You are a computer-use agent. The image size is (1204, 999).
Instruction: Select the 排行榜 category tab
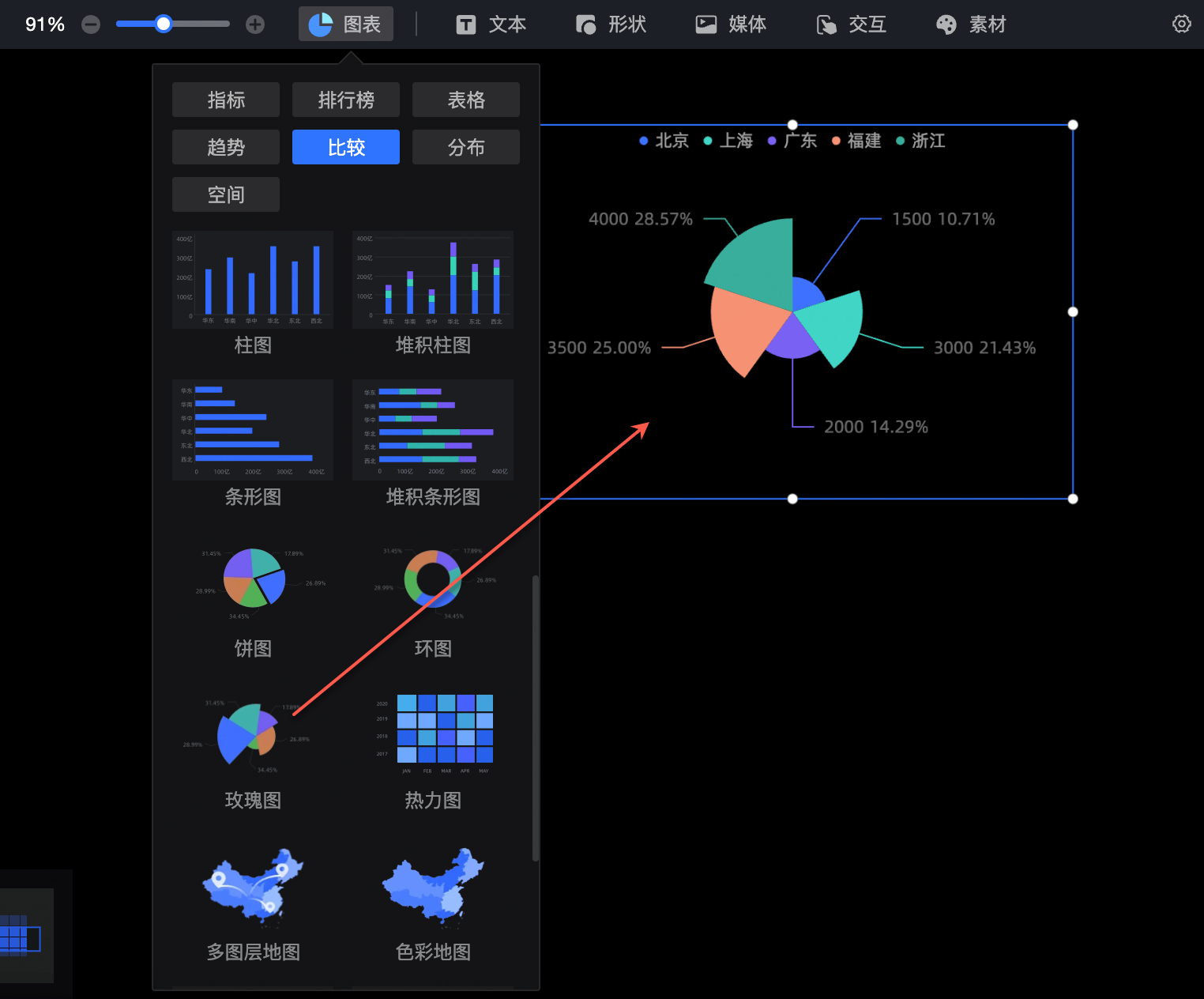pyautogui.click(x=346, y=100)
